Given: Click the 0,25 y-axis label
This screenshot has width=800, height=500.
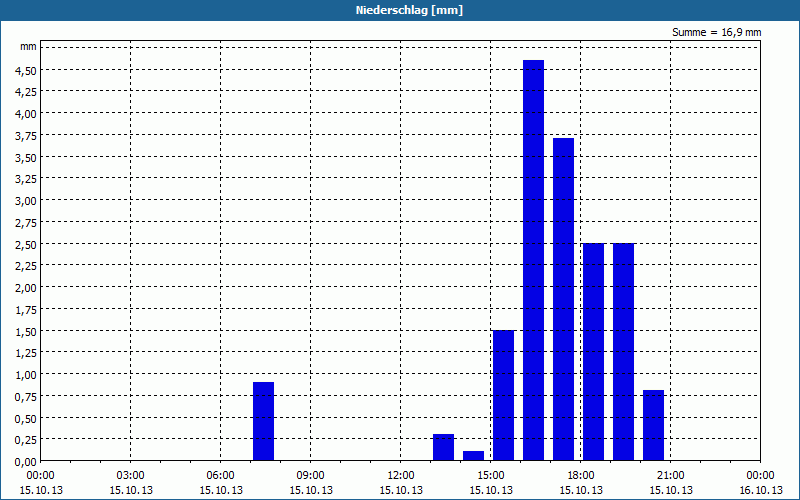Looking at the screenshot, I should (26, 440).
